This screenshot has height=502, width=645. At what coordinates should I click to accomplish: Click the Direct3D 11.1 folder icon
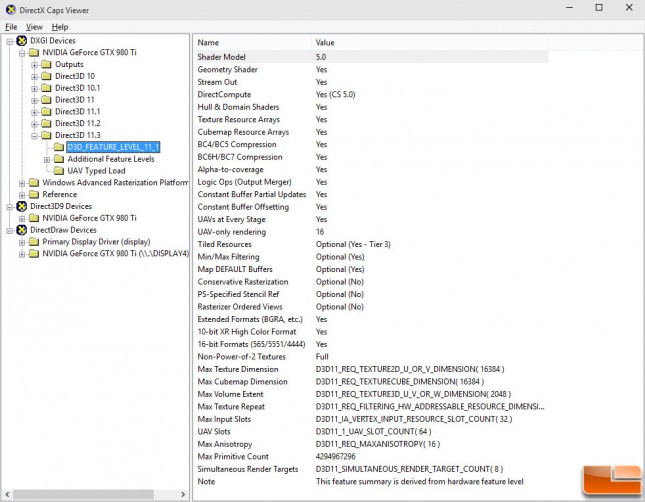point(46,112)
